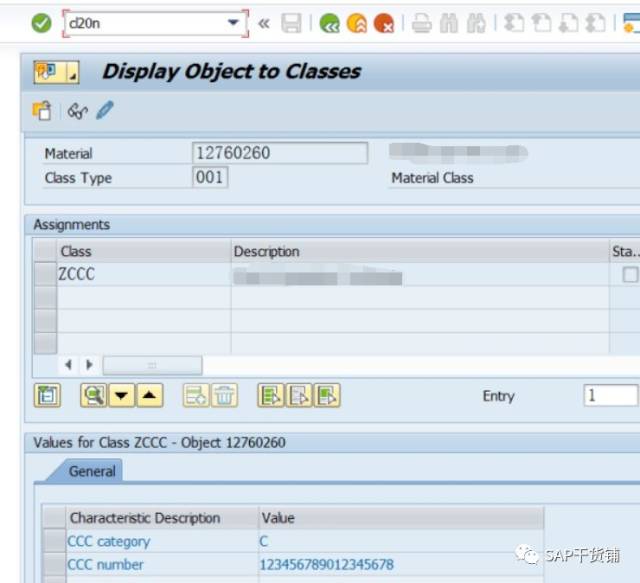
Task: Click the table scroll left arrow
Action: (69, 364)
